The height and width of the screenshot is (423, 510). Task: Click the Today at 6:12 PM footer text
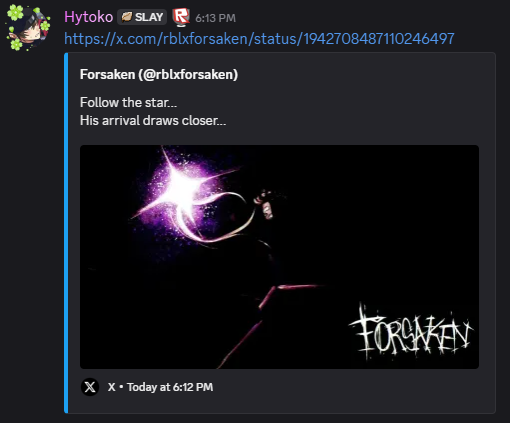point(170,387)
